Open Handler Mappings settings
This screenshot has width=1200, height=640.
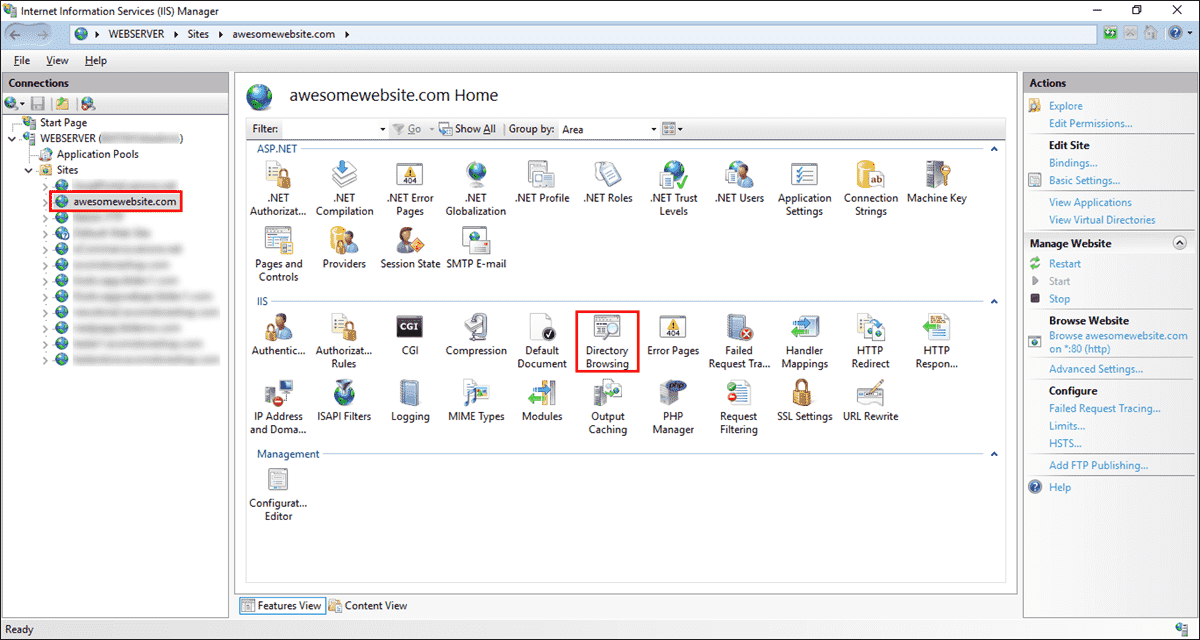coord(804,340)
